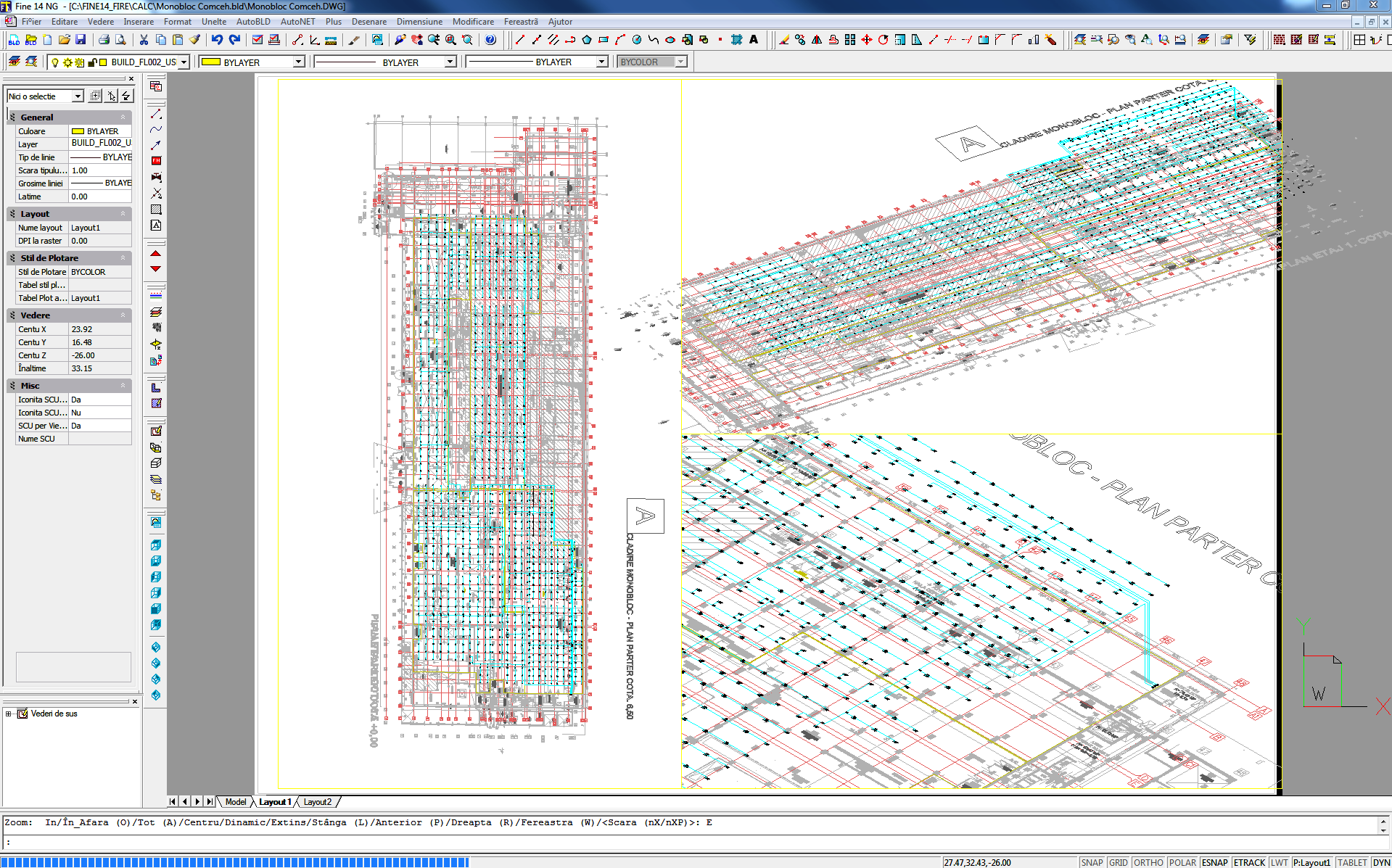The width and height of the screenshot is (1392, 868).
Task: Select the Line drawing tool
Action: click(519, 40)
